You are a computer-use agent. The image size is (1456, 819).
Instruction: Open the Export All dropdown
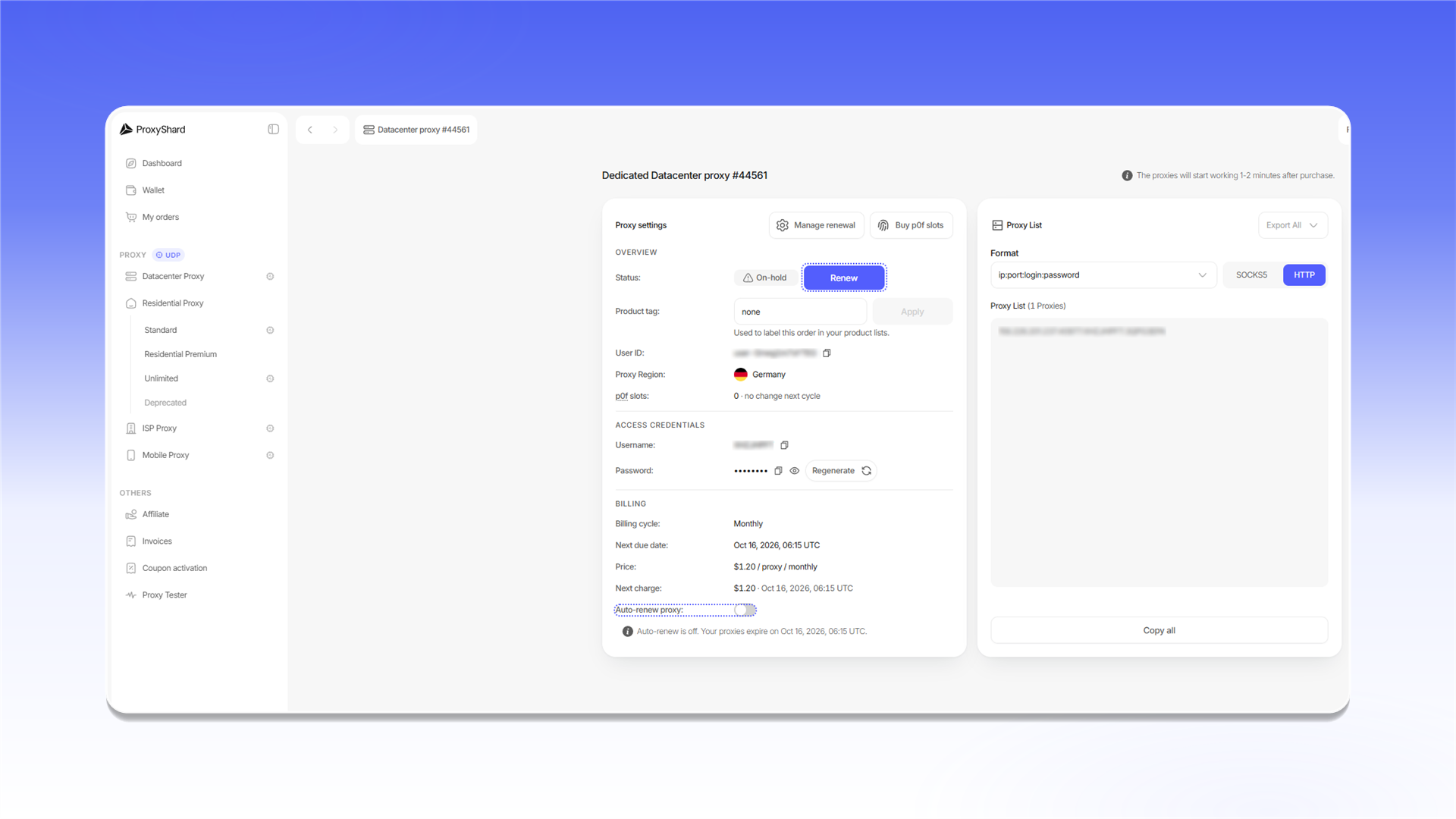(x=1293, y=225)
